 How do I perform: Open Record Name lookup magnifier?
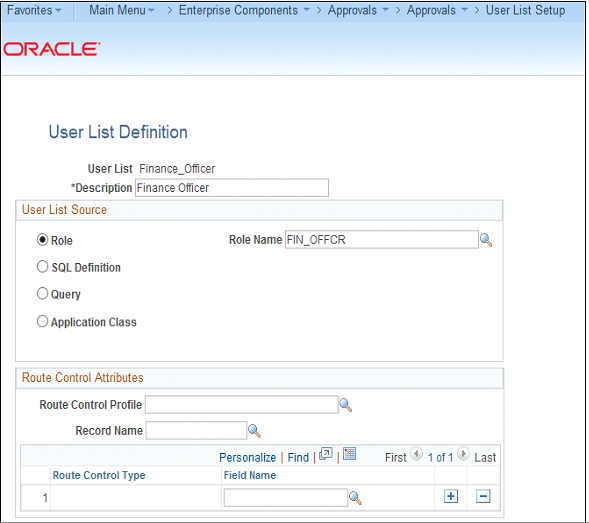(254, 431)
